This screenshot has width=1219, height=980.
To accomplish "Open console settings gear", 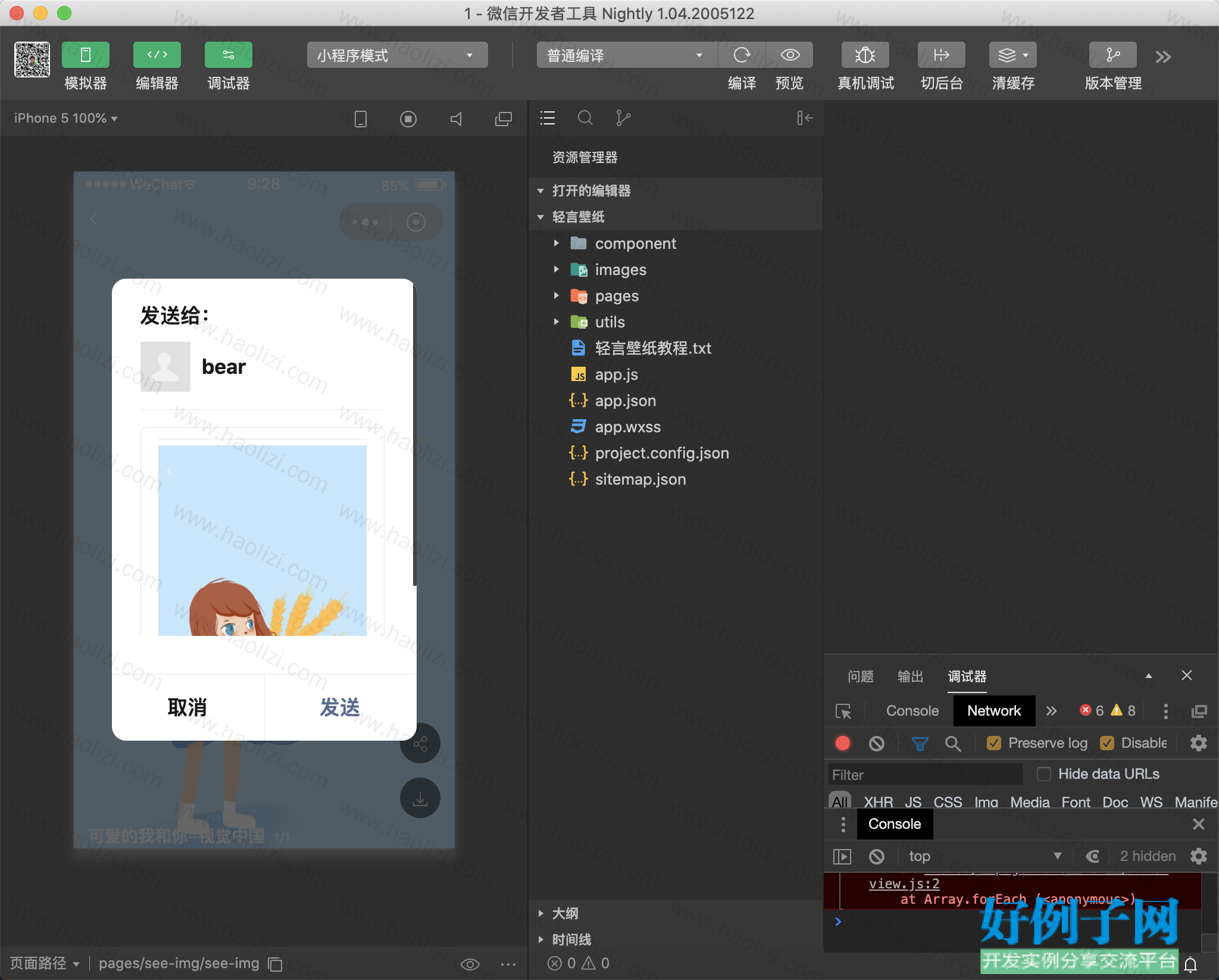I will (x=1199, y=856).
